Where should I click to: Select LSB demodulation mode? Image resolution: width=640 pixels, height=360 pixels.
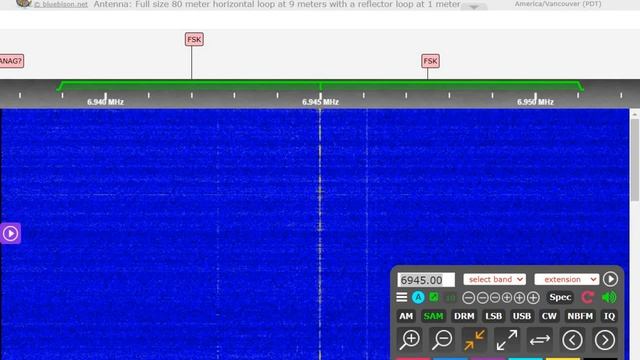[493, 316]
